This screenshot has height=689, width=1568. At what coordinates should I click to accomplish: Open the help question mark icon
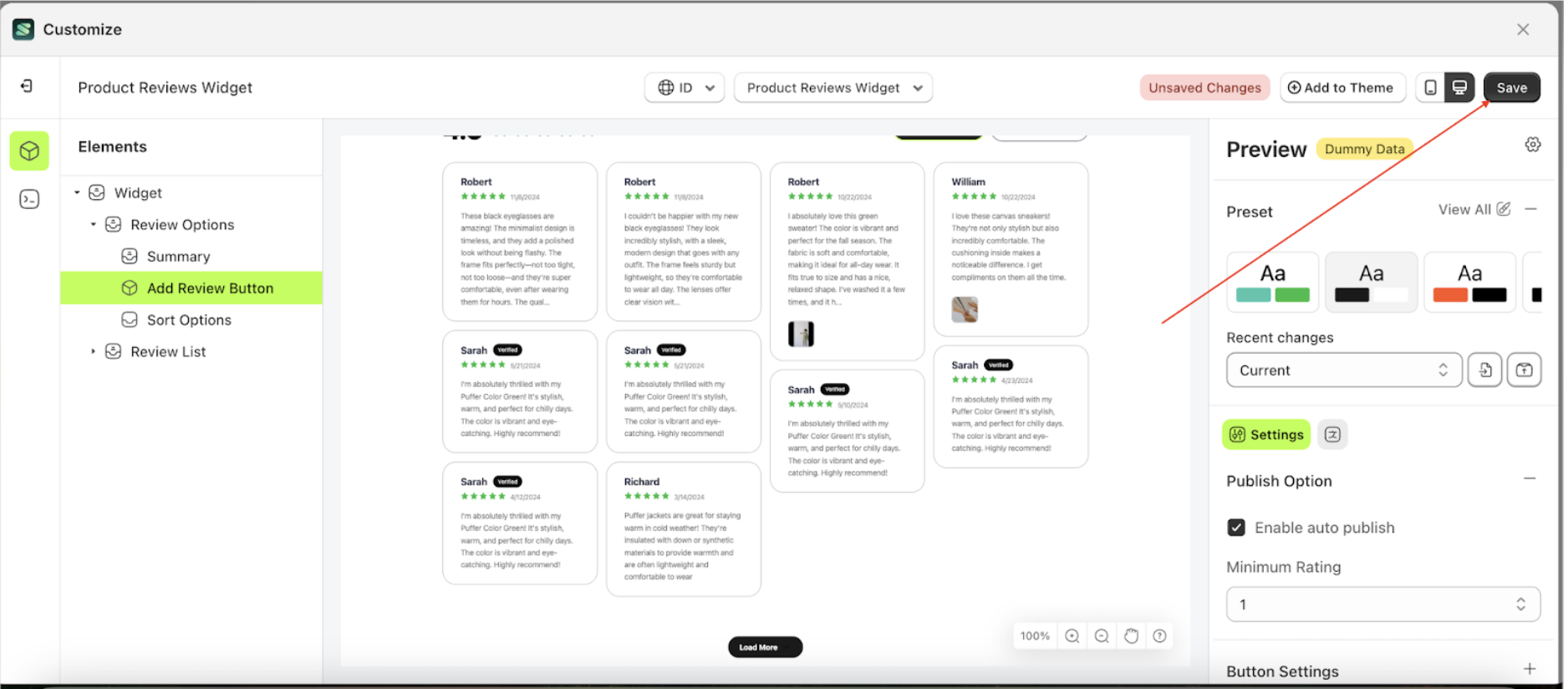point(1159,635)
